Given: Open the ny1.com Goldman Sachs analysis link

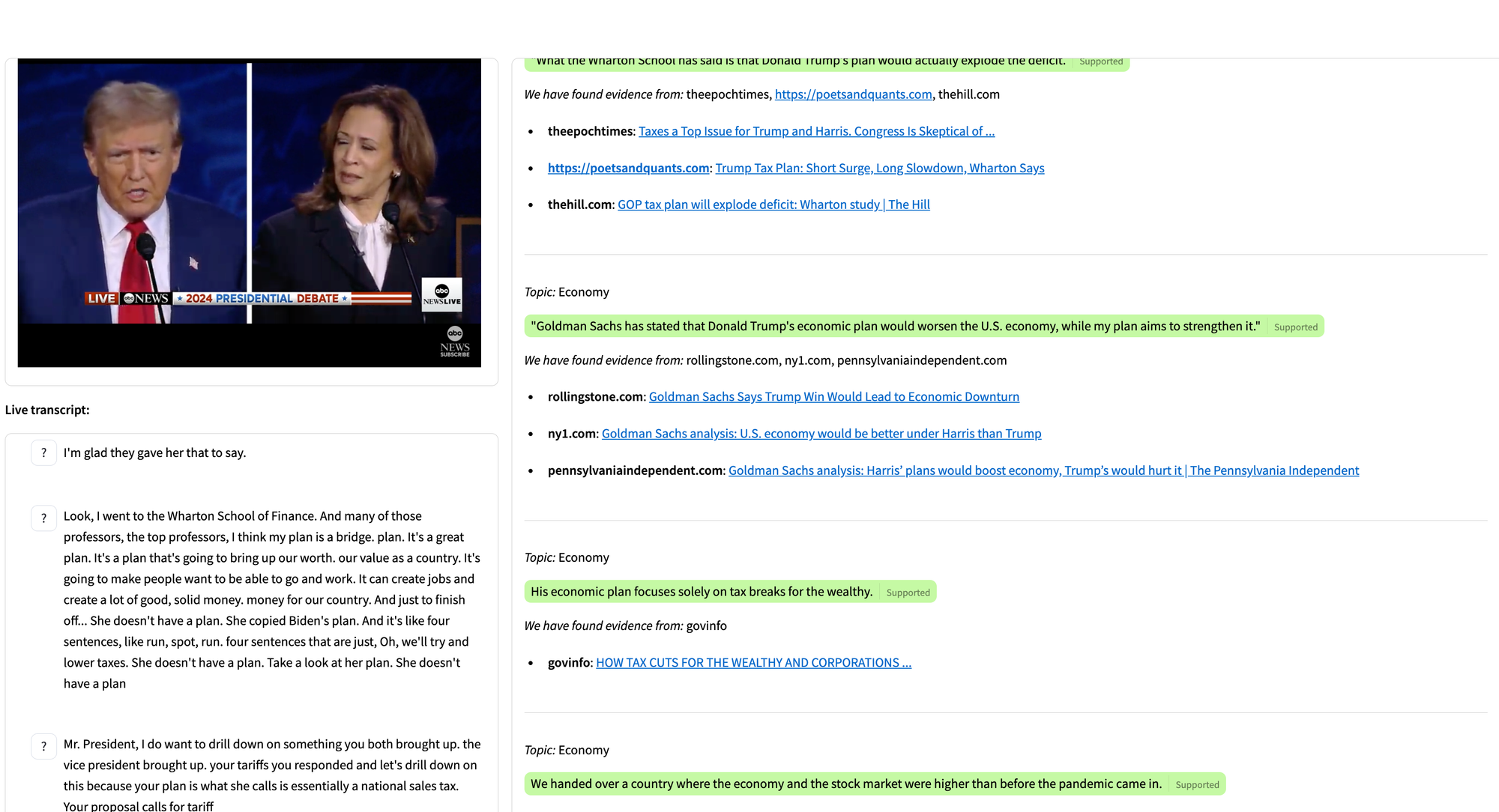Looking at the screenshot, I should pos(821,433).
